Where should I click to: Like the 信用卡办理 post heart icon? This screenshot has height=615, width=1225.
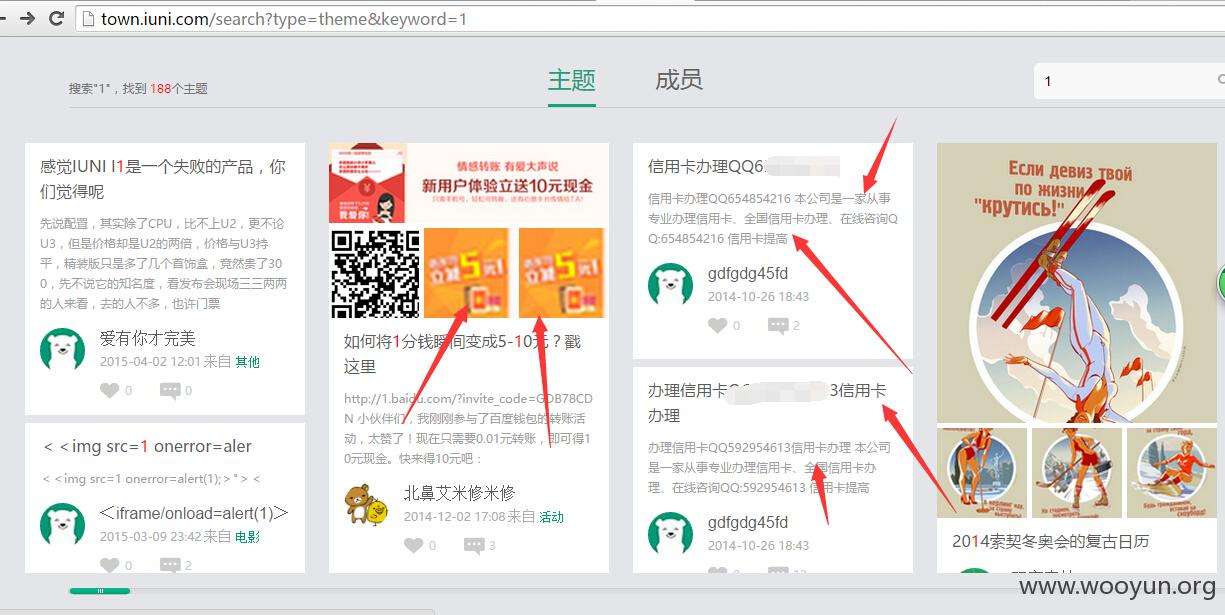coord(717,325)
